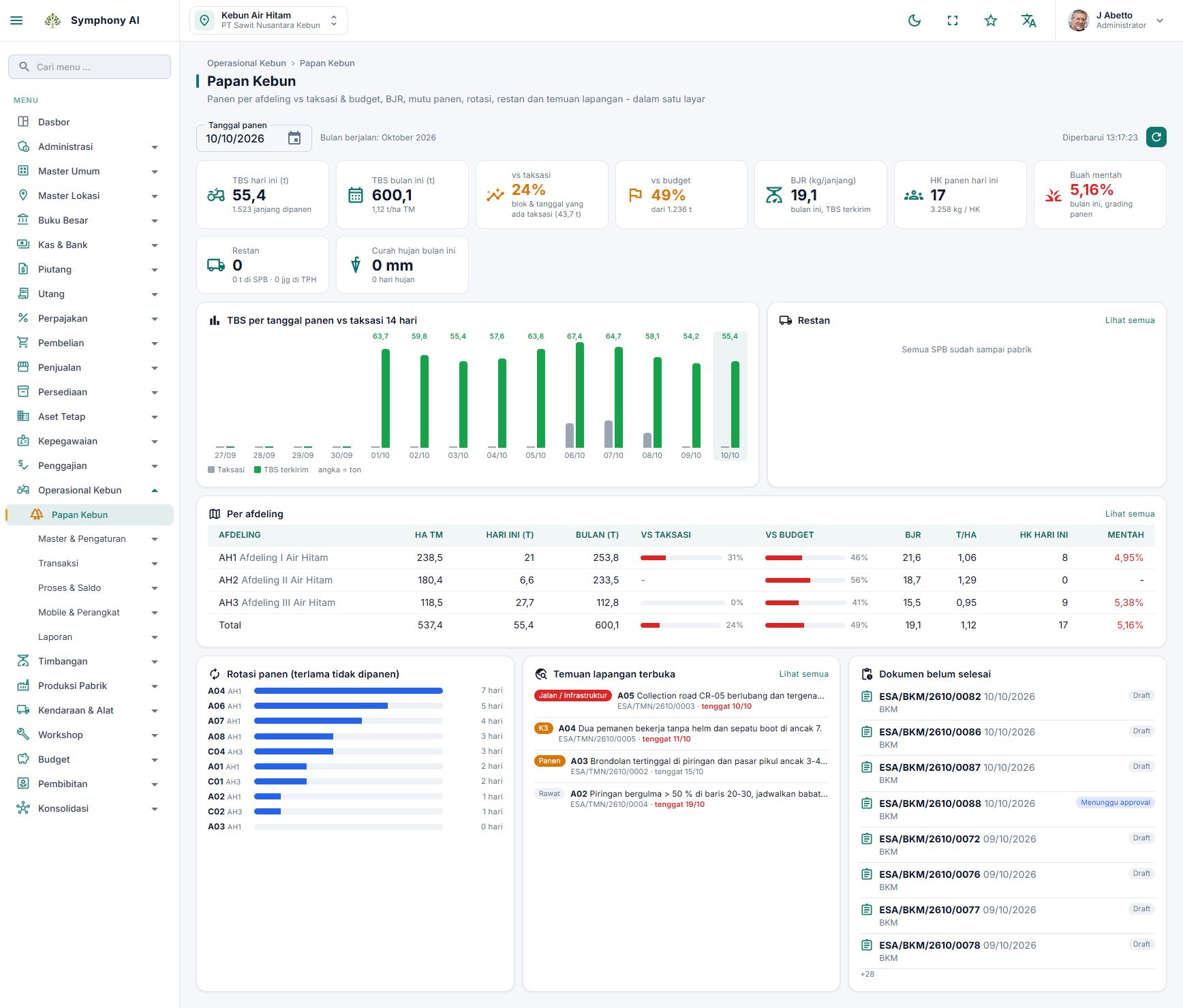The width and height of the screenshot is (1183, 1008).
Task: Click the green refresh data button
Action: [1156, 137]
